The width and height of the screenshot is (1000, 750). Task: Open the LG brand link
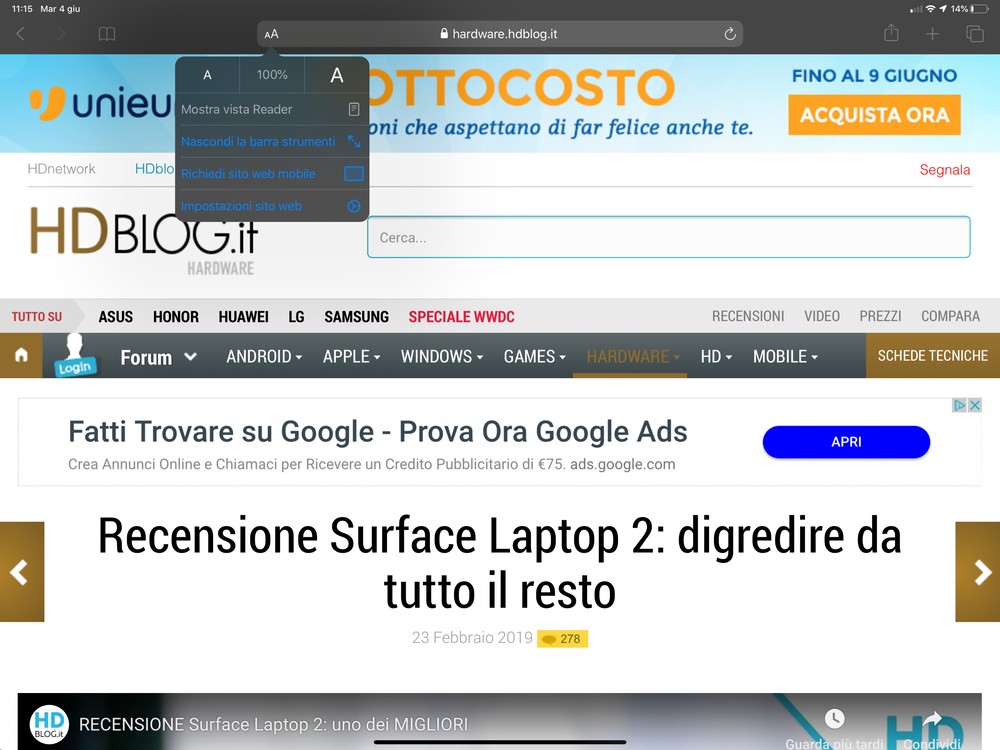pyautogui.click(x=297, y=316)
